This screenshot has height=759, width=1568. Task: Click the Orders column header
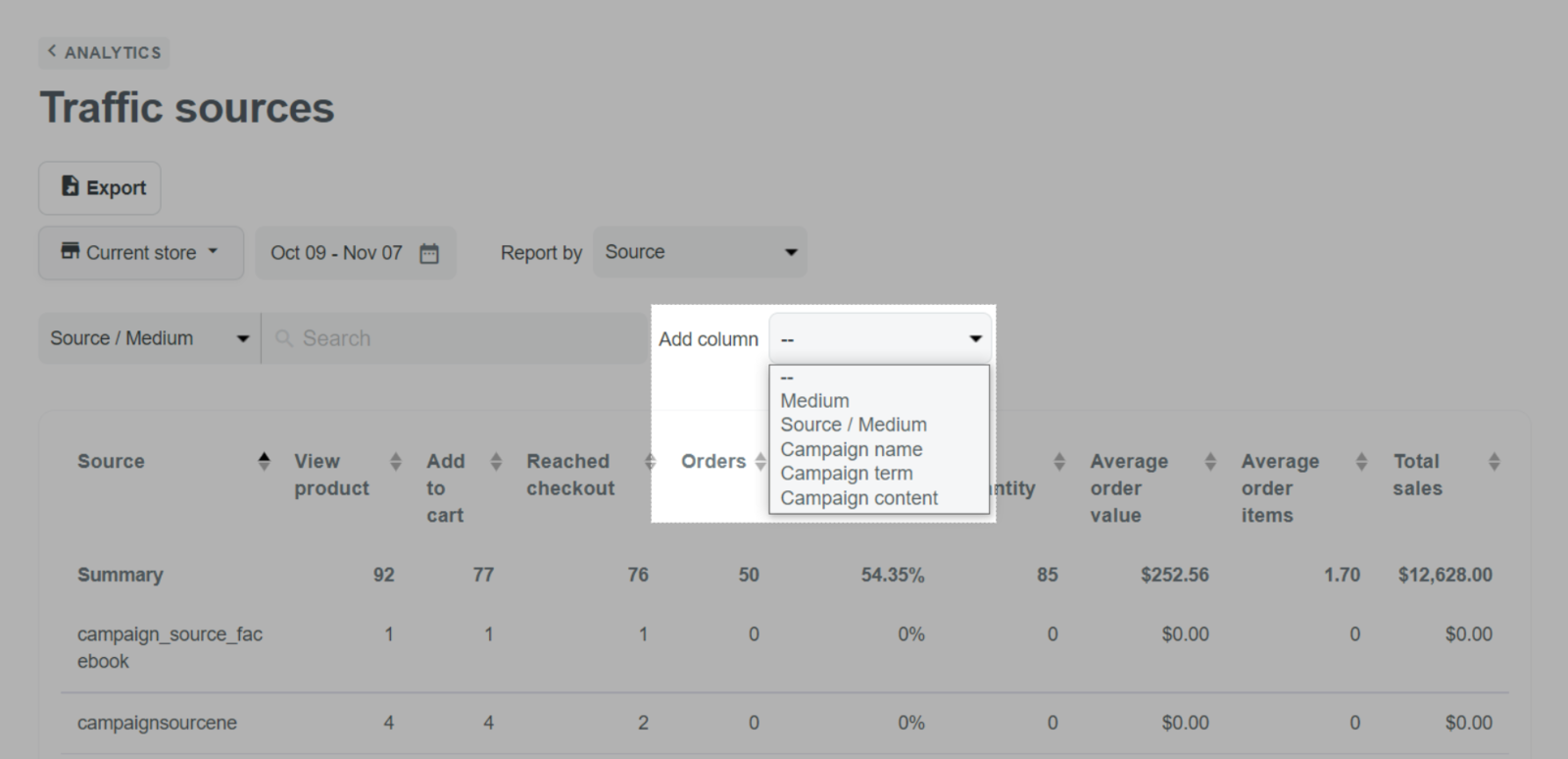click(713, 461)
